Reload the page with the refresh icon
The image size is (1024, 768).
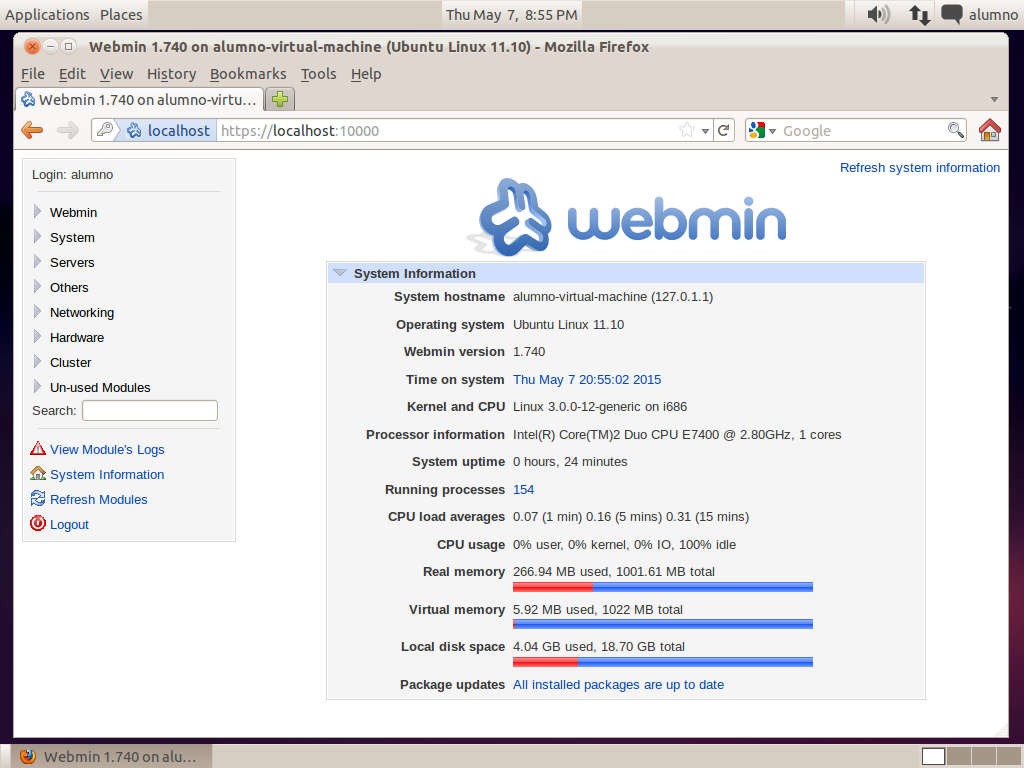coord(724,131)
